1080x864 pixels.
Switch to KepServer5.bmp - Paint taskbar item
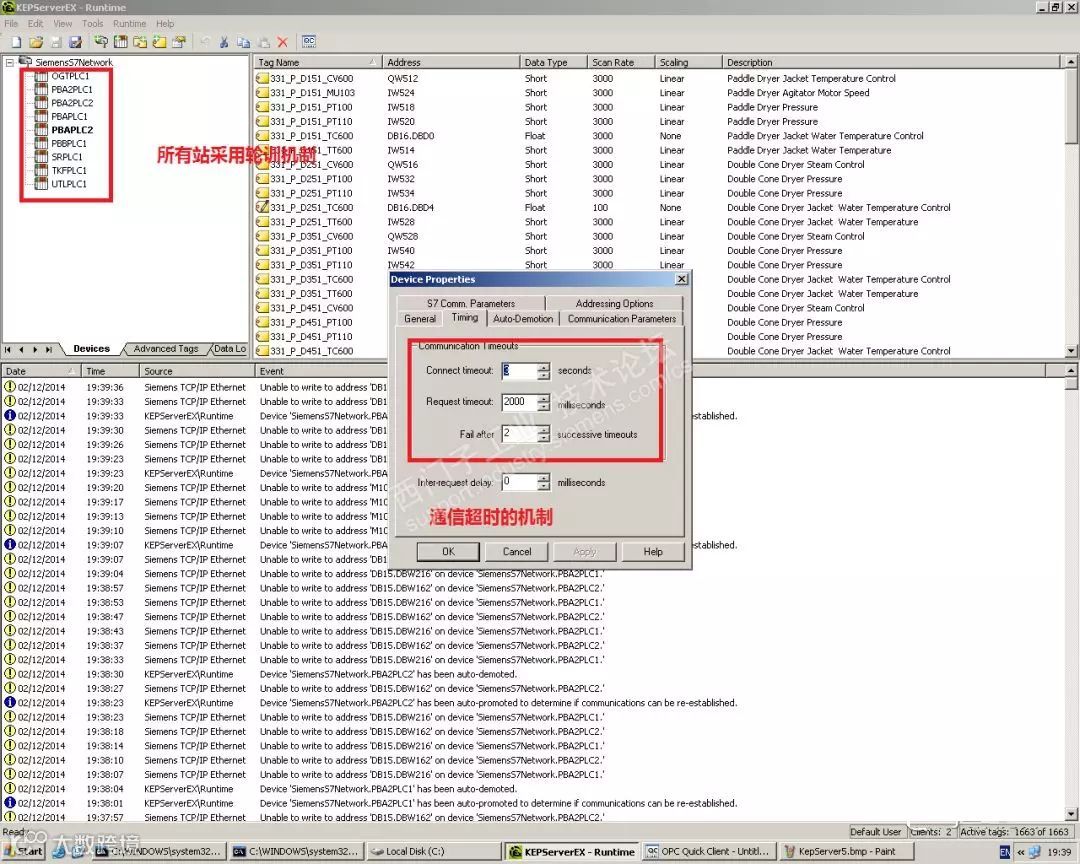click(x=847, y=852)
